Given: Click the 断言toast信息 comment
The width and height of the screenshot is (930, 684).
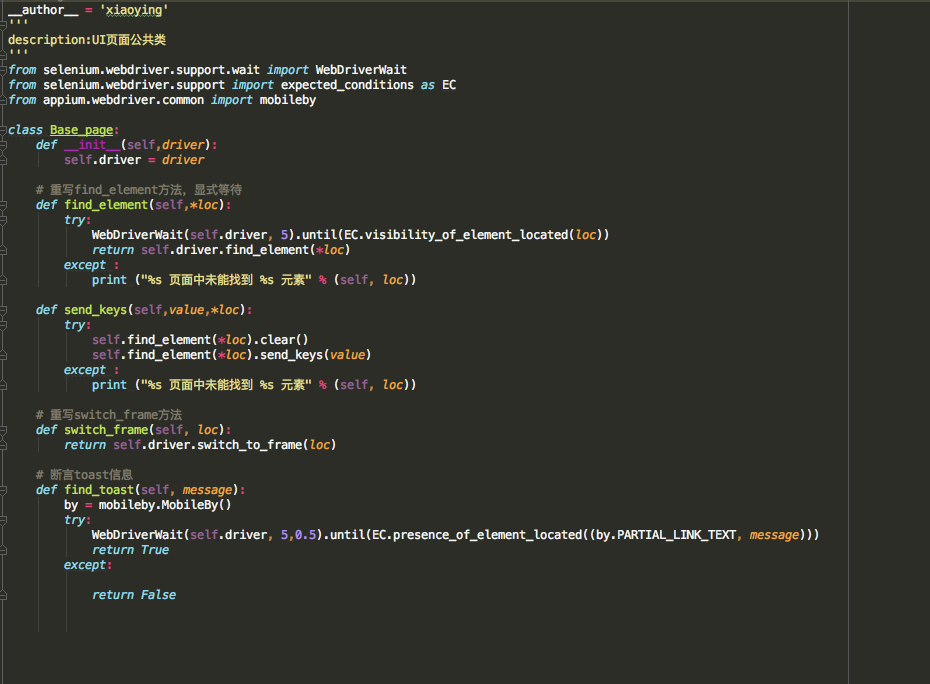Looking at the screenshot, I should [x=84, y=475].
